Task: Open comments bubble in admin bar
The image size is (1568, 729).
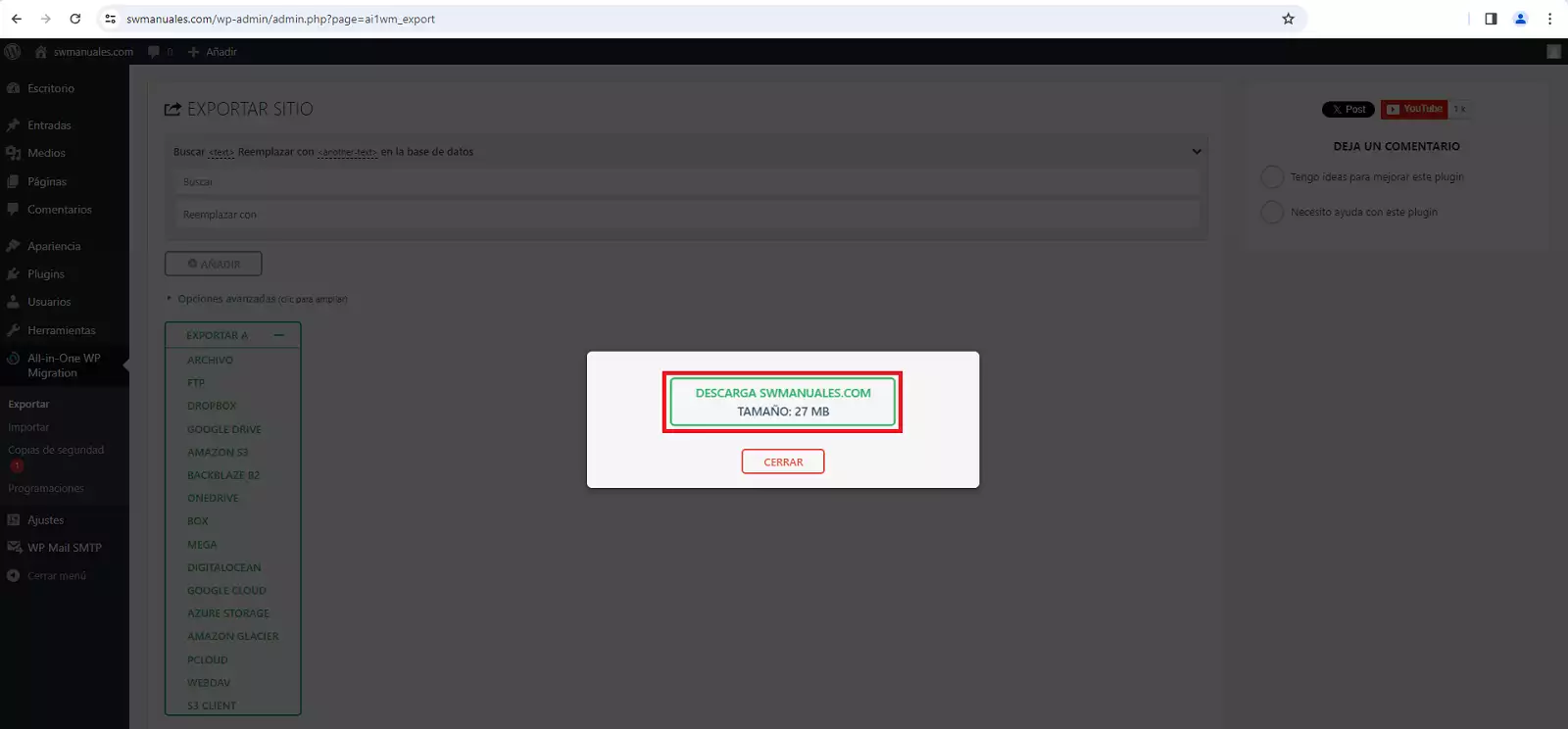Action: click(x=160, y=52)
